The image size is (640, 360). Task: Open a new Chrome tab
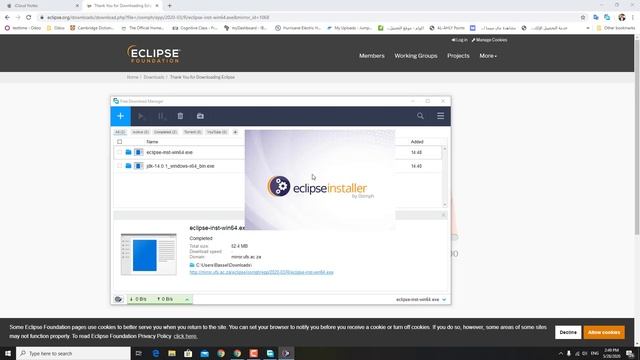(x=170, y=6)
